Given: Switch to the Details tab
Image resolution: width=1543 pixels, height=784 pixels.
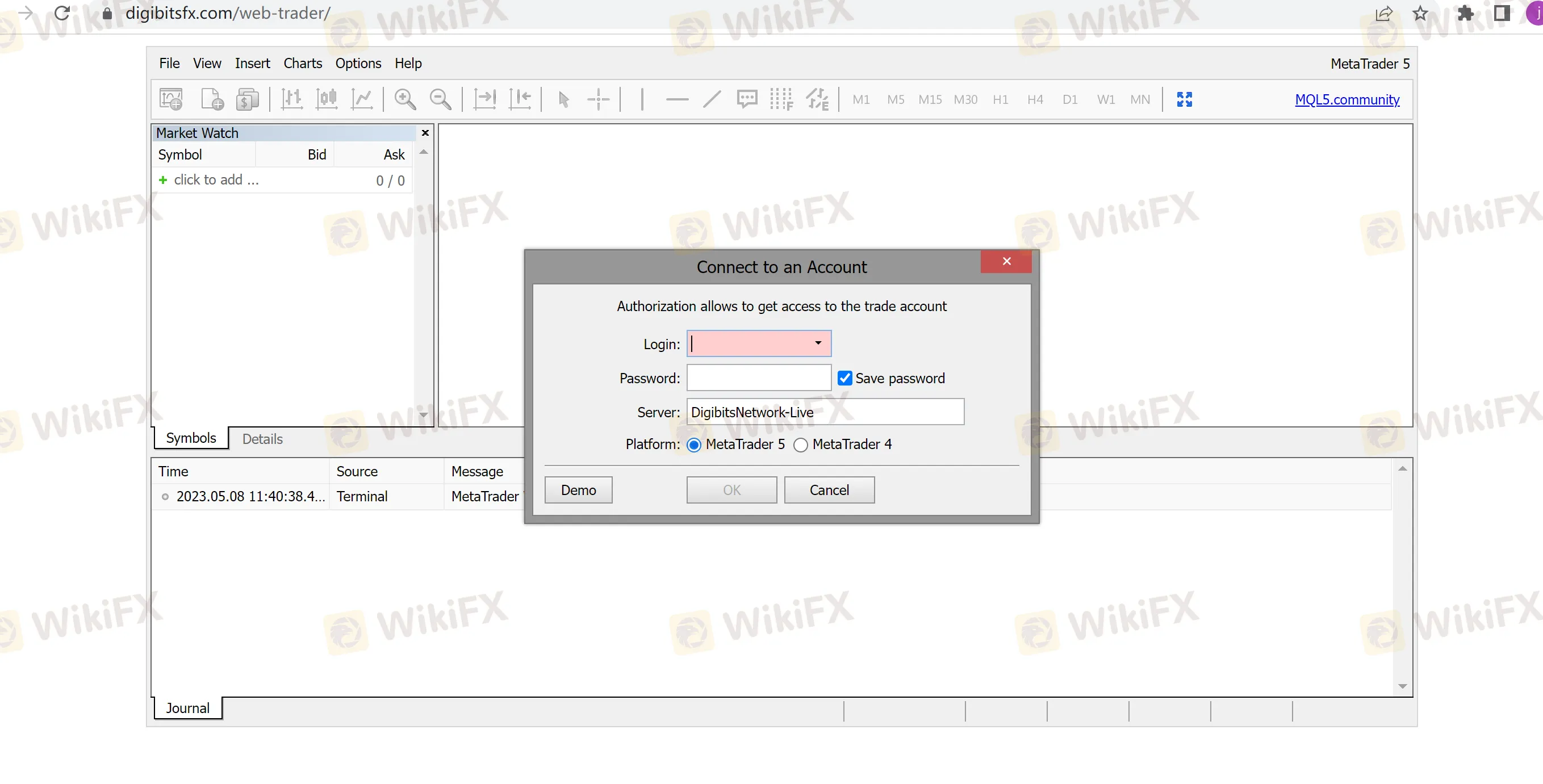Looking at the screenshot, I should tap(261, 439).
